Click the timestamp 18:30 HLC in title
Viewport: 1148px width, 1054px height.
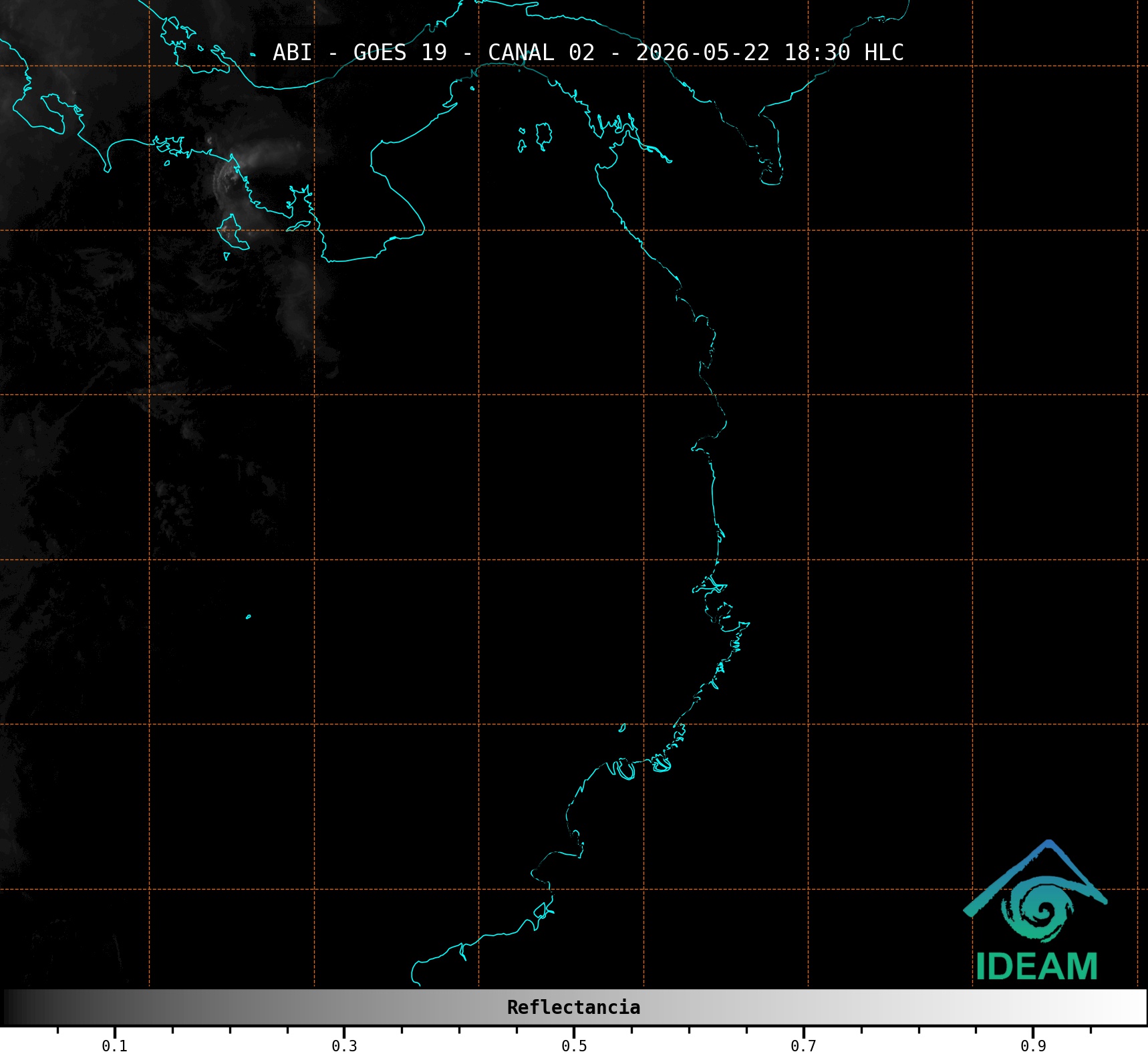(x=844, y=52)
